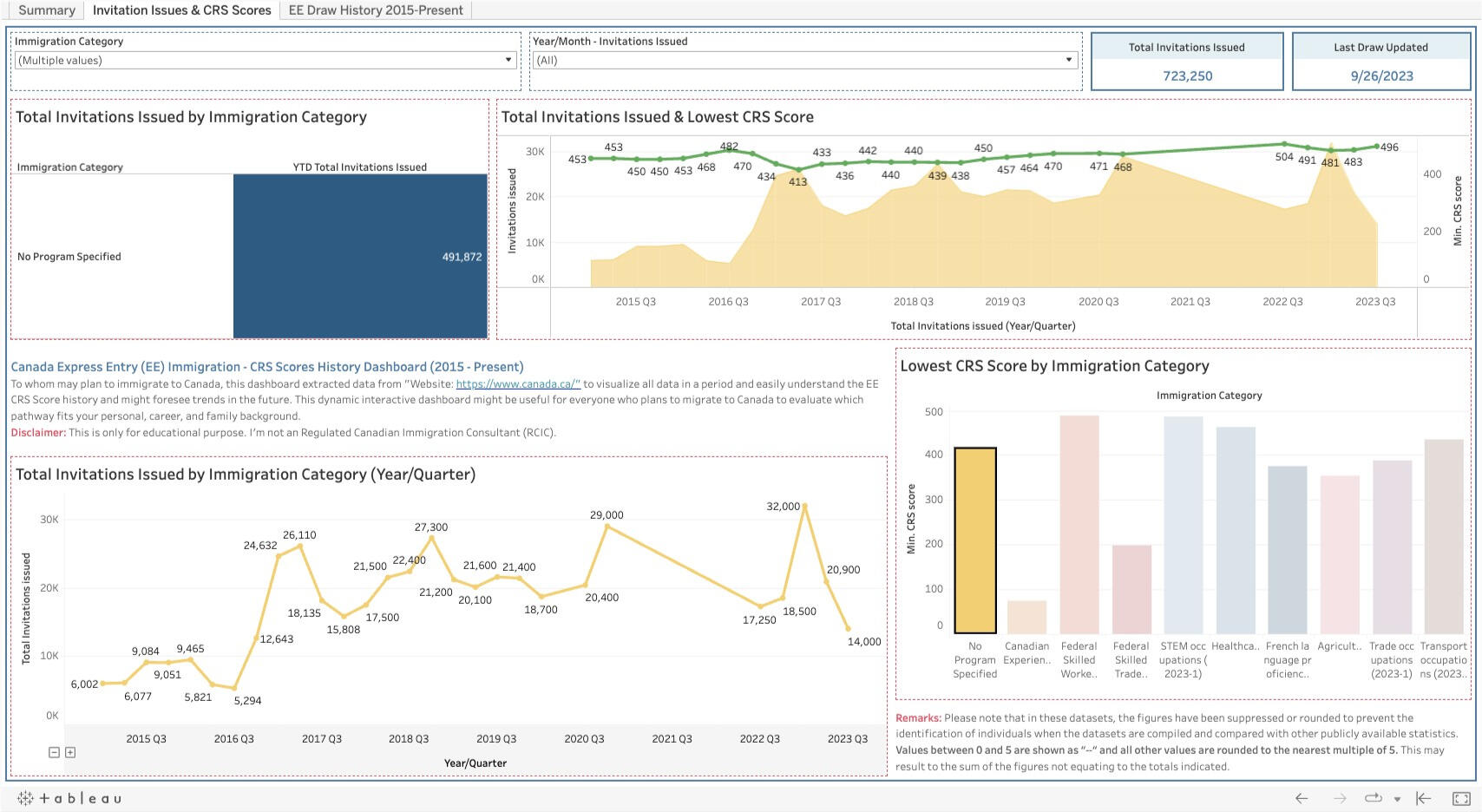Select the yellow No Program Specified bar
Viewport: 1482px width, 812px height.
click(x=974, y=540)
